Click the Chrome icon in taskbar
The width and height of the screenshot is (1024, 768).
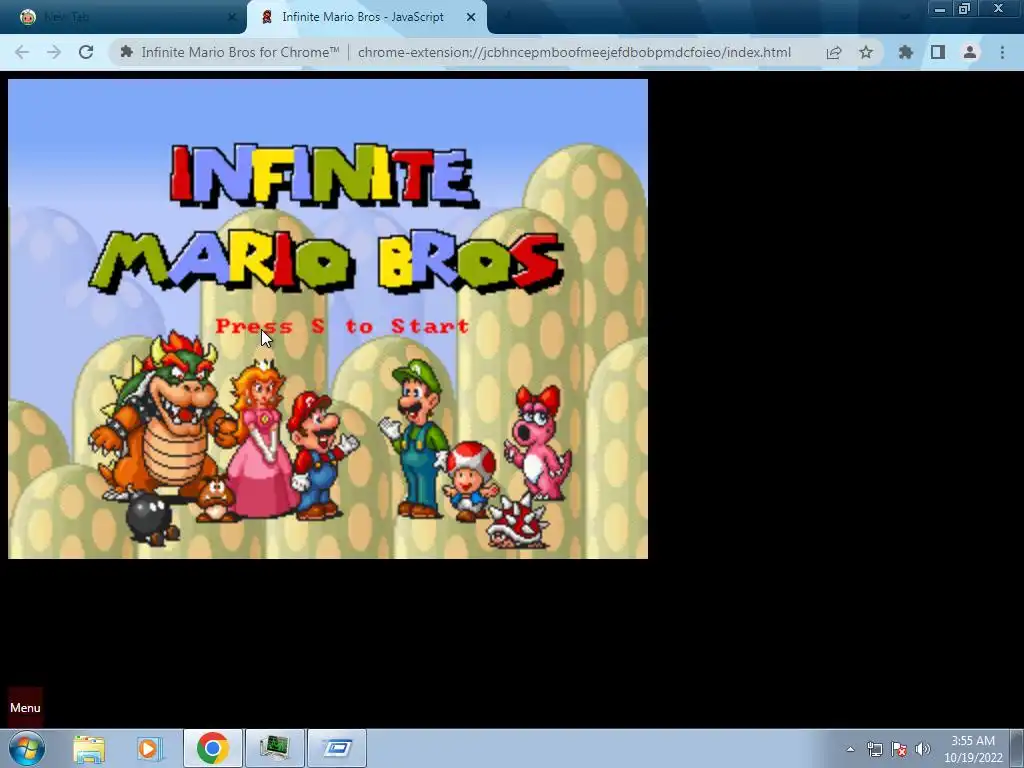click(212, 748)
